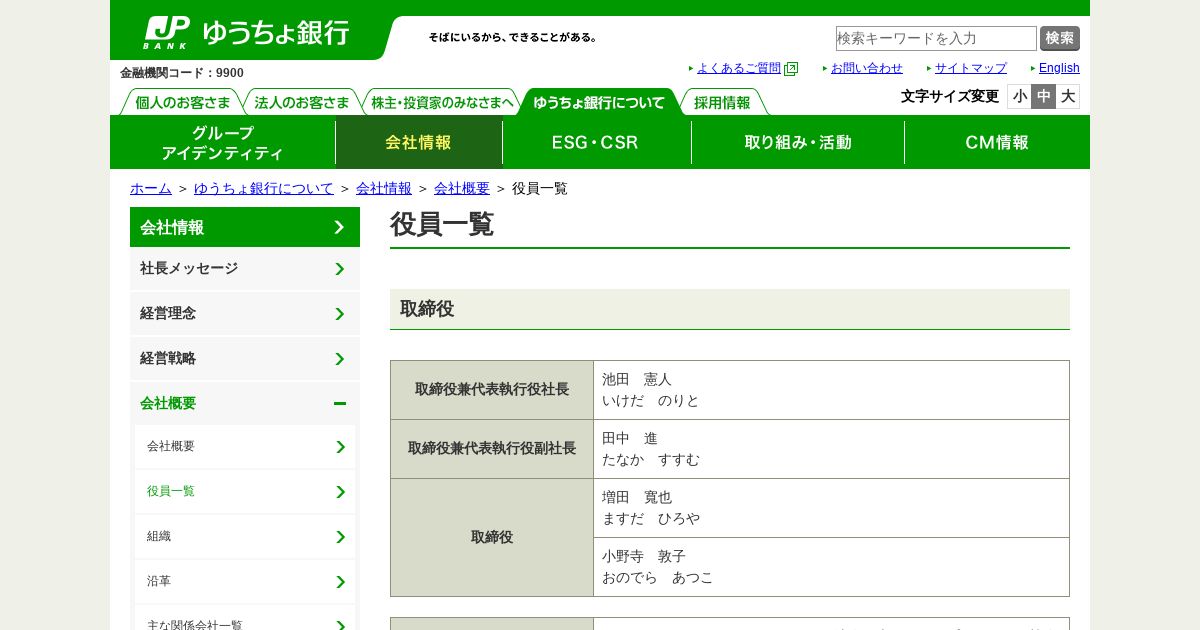1200x630 pixels.
Task: Open 経営戦略 in sidebar
Action: [245, 359]
